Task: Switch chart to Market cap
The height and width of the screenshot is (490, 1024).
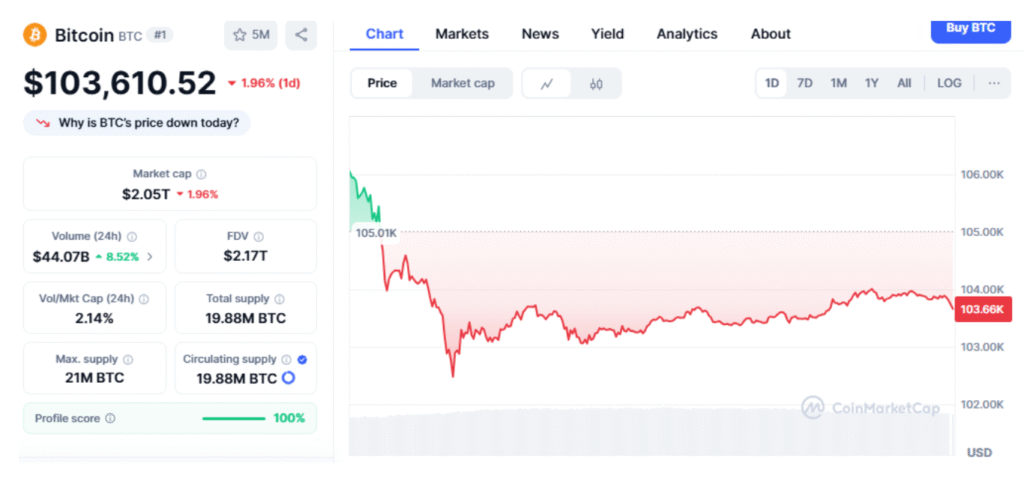Action: tap(462, 83)
